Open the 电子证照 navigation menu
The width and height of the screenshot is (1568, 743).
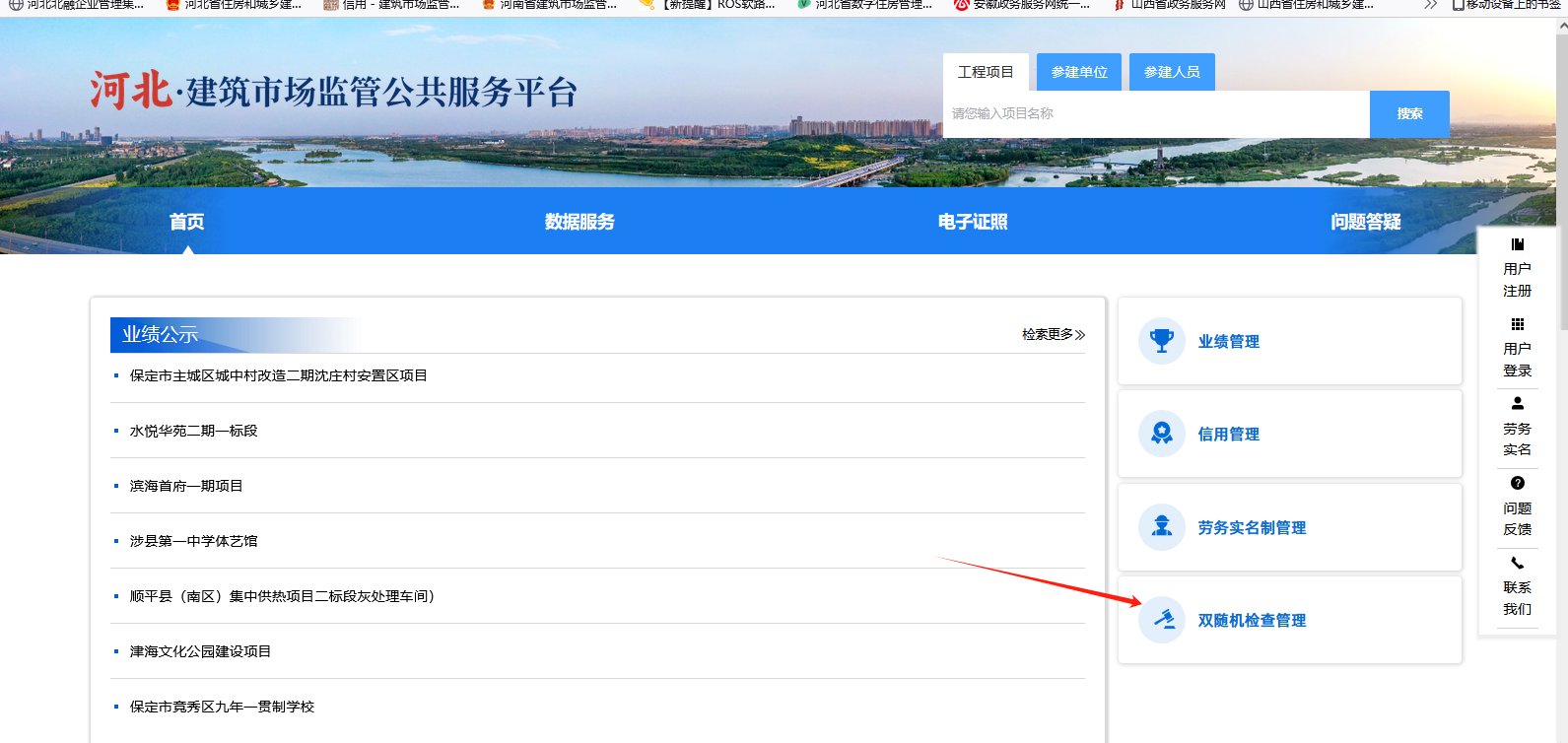pos(973,222)
